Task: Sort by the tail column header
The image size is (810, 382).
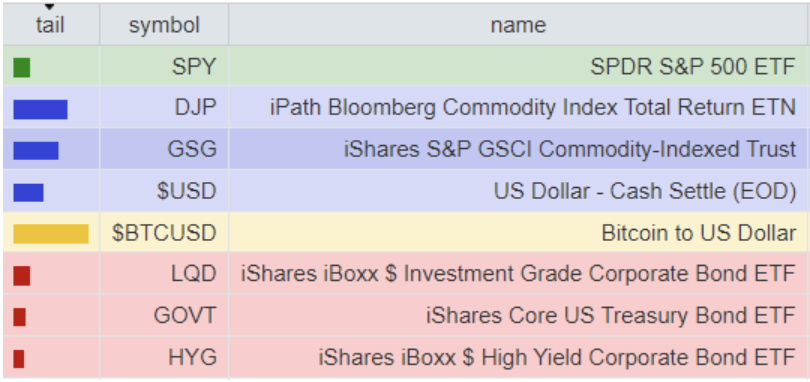Action: point(51,25)
